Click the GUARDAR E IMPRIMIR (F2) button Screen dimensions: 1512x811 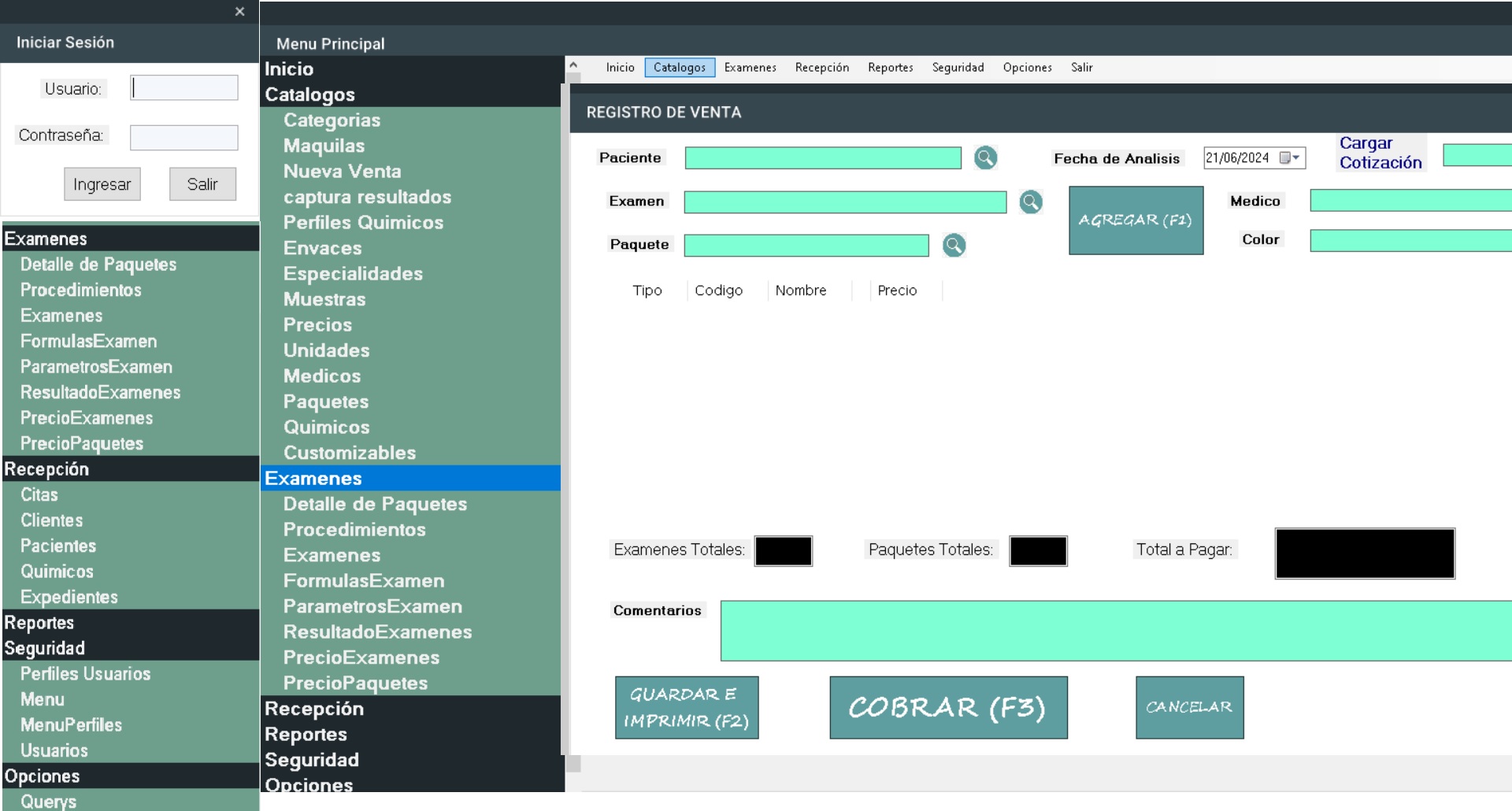(686, 707)
